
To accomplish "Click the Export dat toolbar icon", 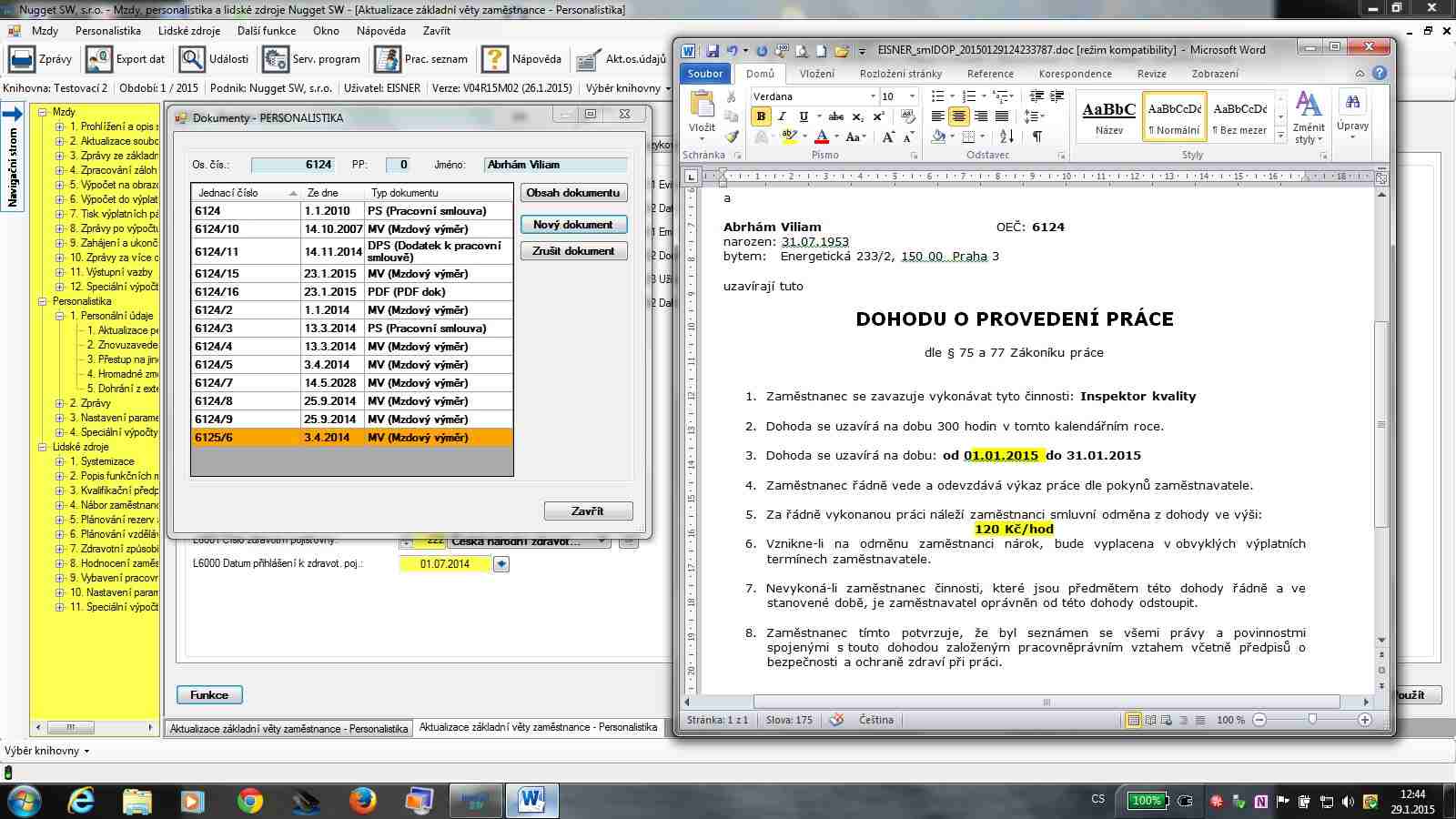I will [98, 59].
